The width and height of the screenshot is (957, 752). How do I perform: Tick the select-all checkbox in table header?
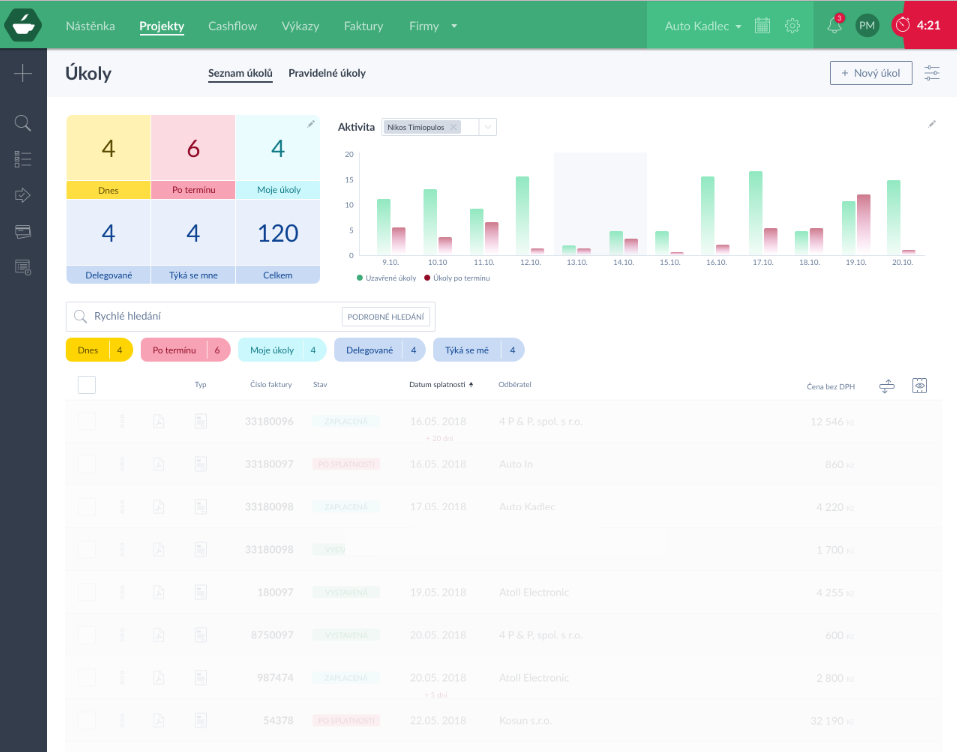86,384
